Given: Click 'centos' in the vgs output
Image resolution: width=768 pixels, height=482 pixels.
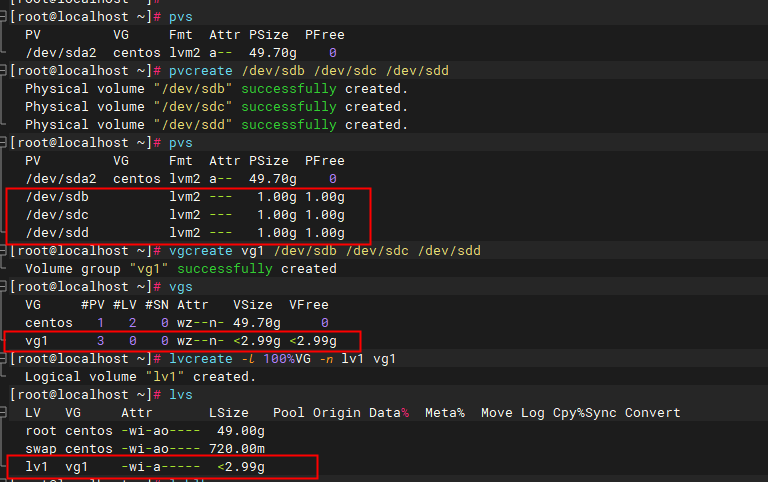Looking at the screenshot, I should click(49, 323).
